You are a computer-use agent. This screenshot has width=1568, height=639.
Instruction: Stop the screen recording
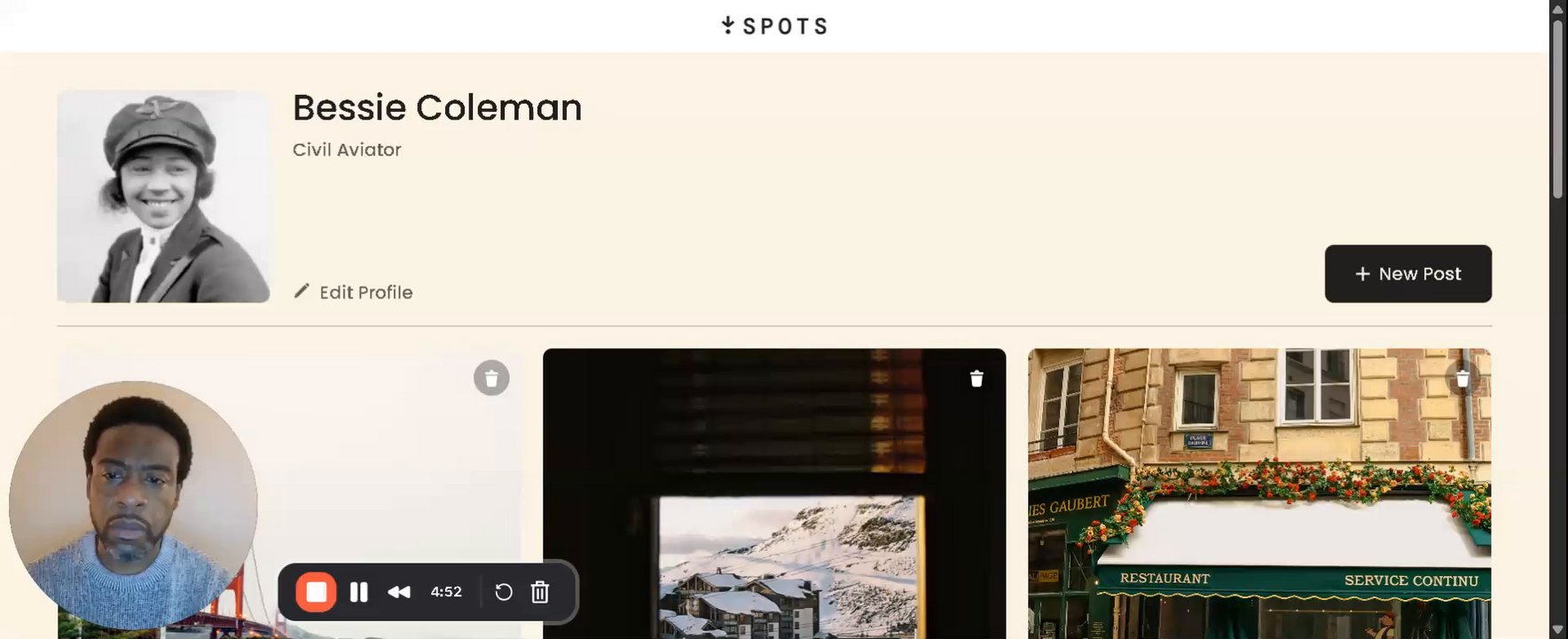(316, 592)
